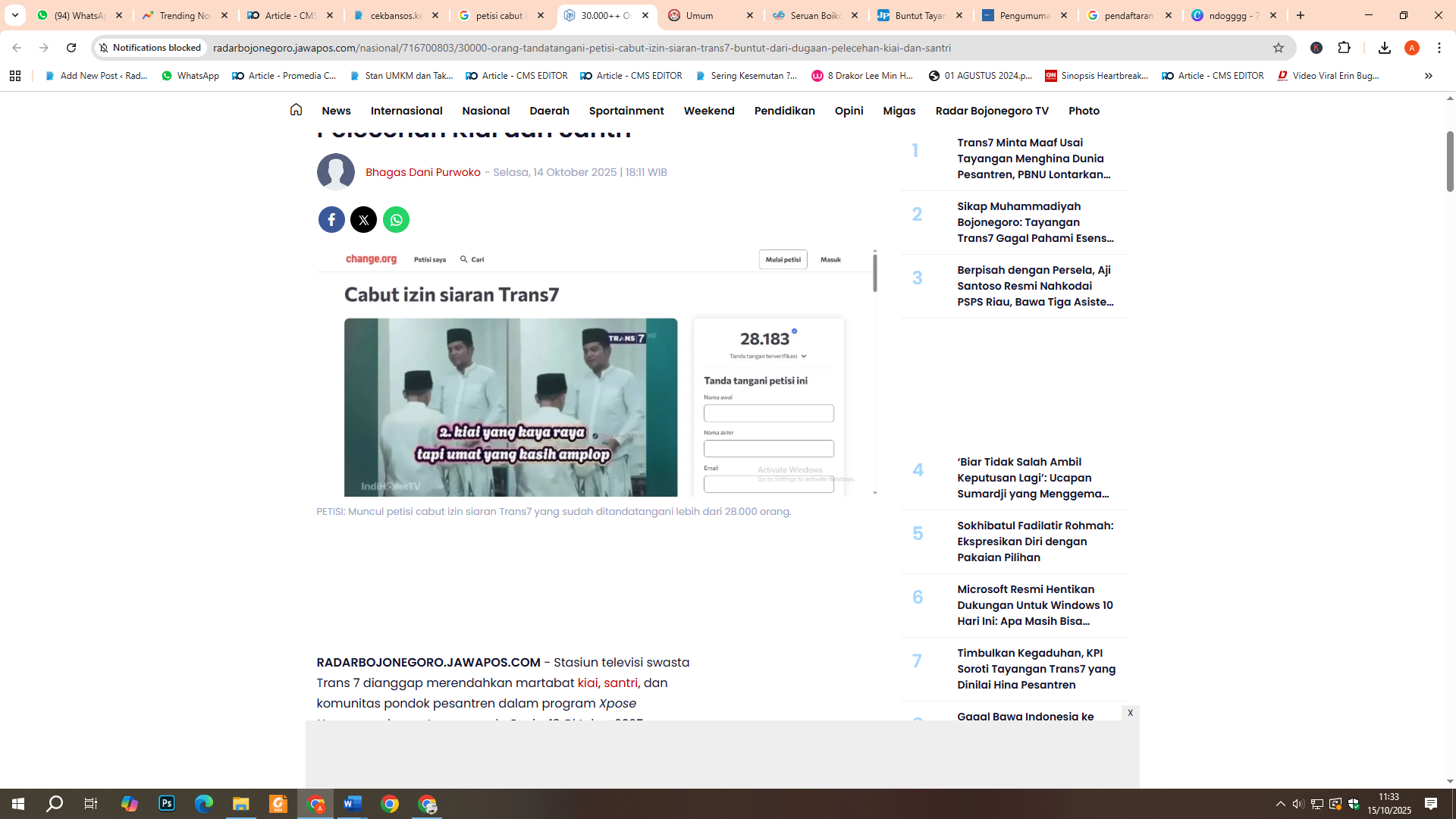Open Sportainment section in navigation
The image size is (1456, 819).
pos(626,111)
